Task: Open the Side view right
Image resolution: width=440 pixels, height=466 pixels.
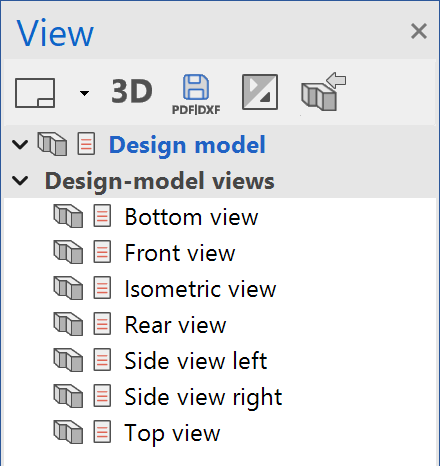Action: tap(203, 398)
